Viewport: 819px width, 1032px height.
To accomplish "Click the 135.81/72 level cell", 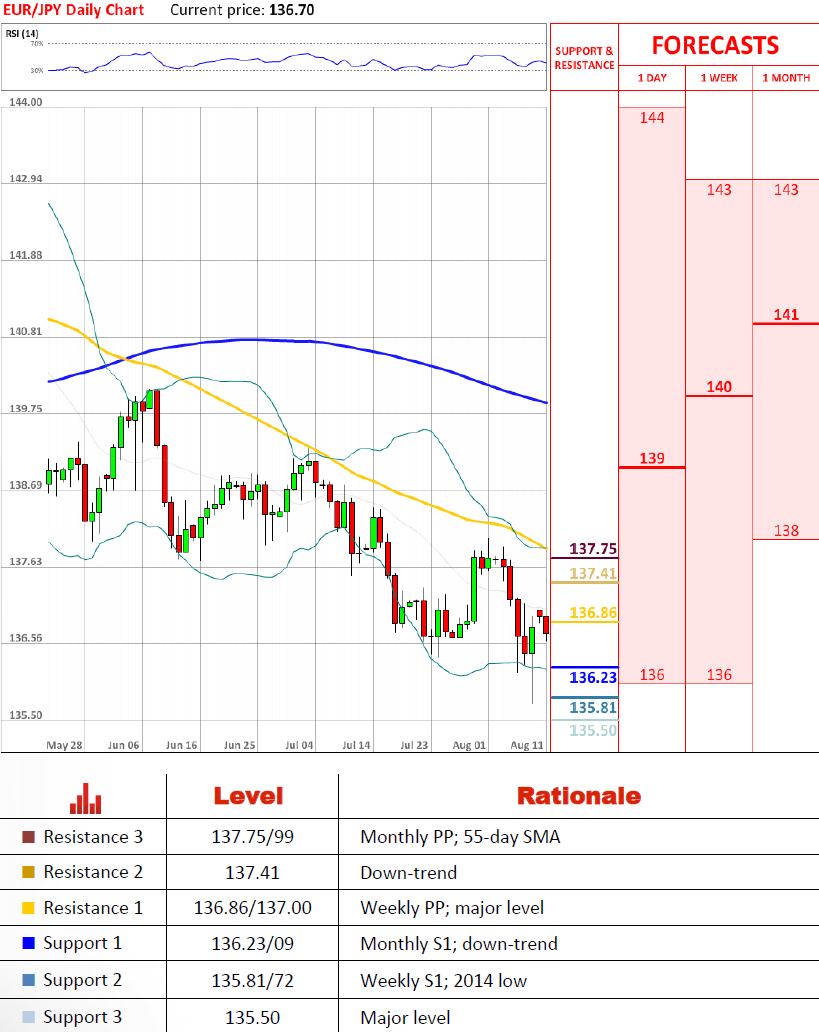I will [x=252, y=981].
